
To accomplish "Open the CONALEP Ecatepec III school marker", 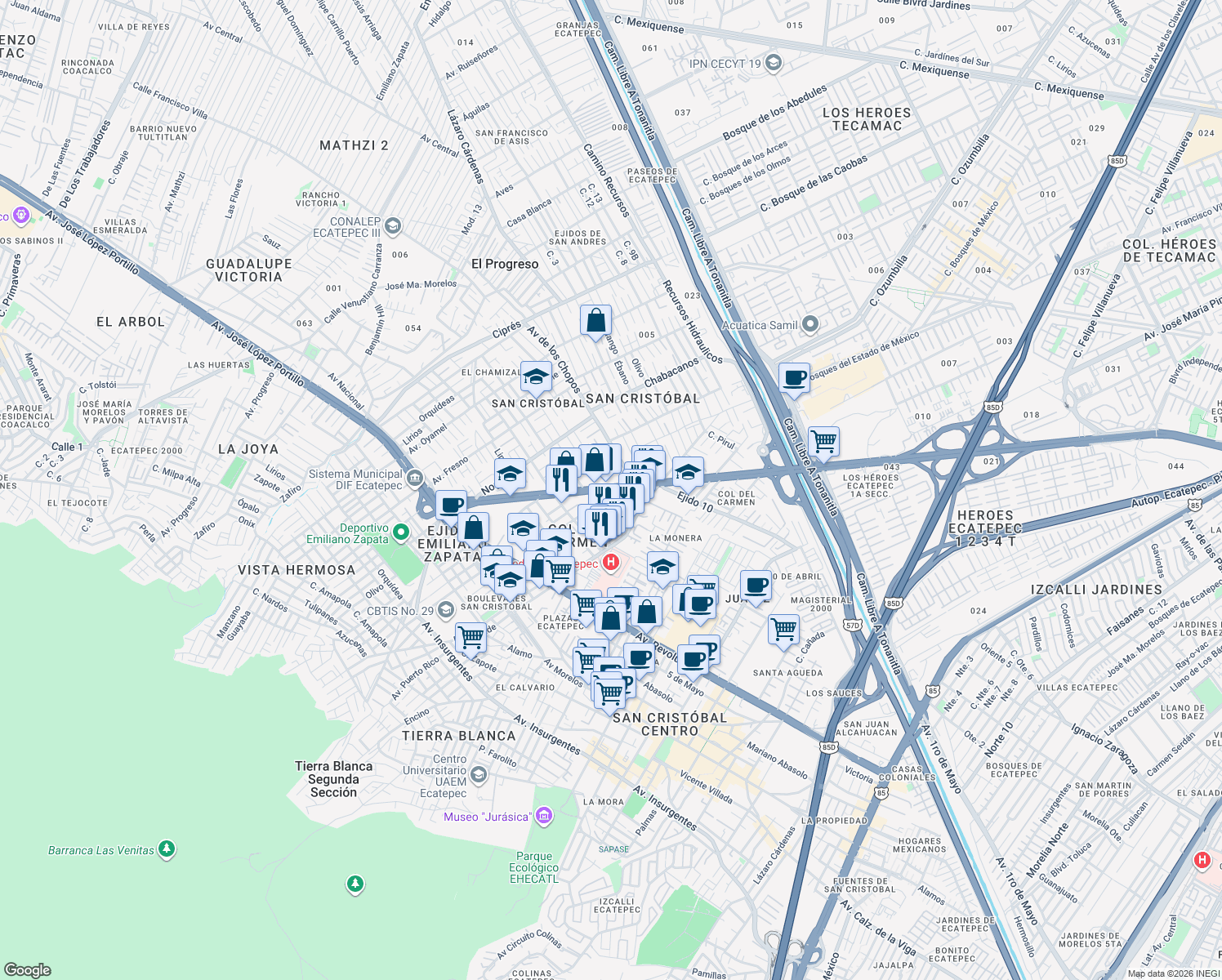I will (391, 226).
